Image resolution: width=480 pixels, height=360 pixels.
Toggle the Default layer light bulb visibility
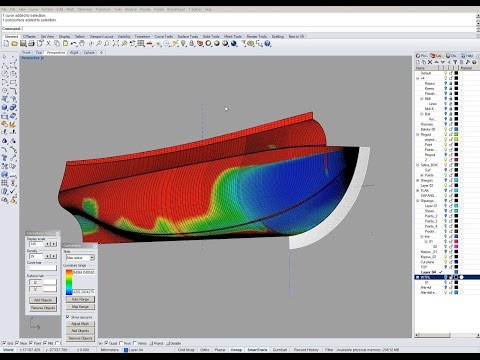pos(445,73)
